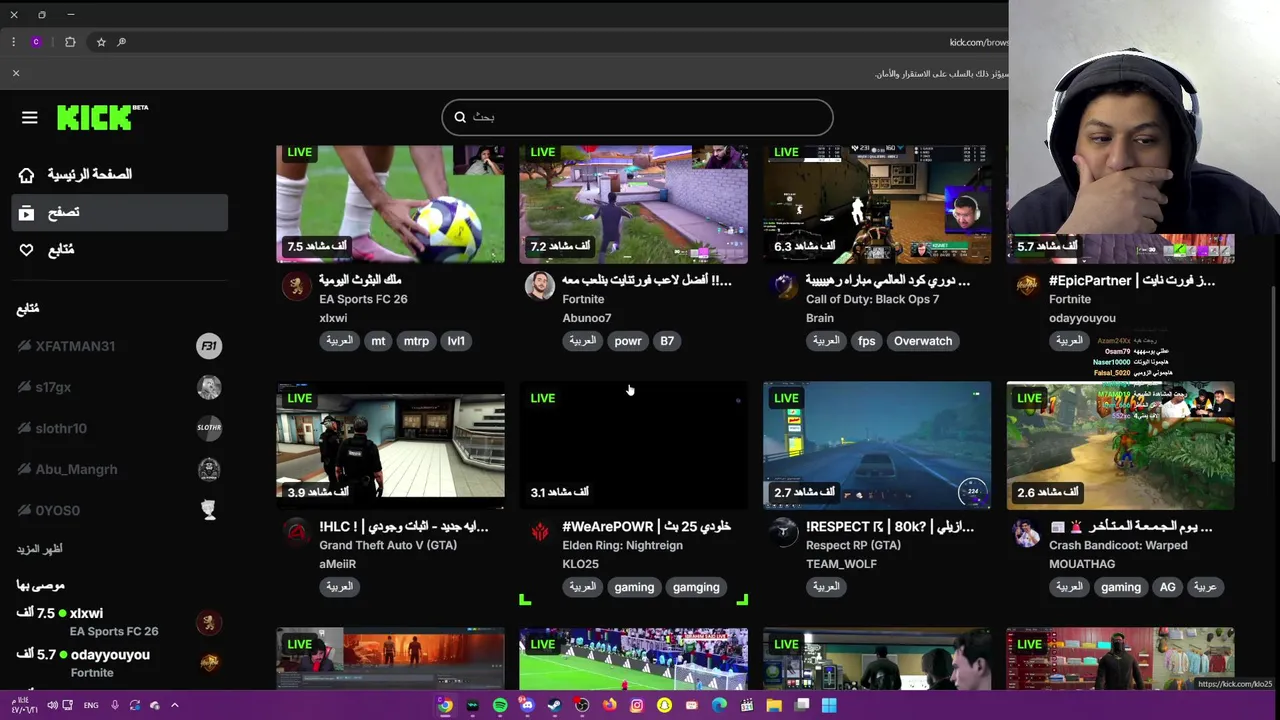Open aMeiiR streamer avatar
This screenshot has height=720, width=1280.
[x=296, y=532]
